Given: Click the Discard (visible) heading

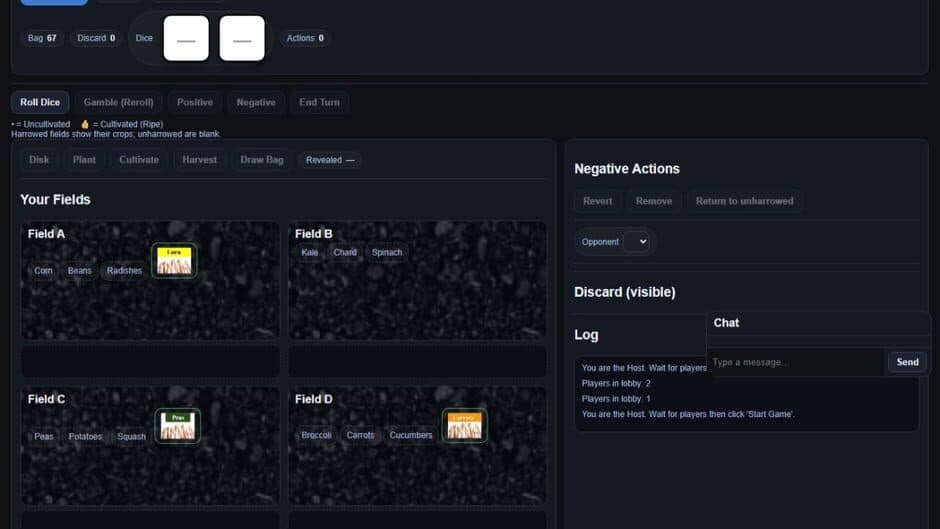Looking at the screenshot, I should (625, 292).
